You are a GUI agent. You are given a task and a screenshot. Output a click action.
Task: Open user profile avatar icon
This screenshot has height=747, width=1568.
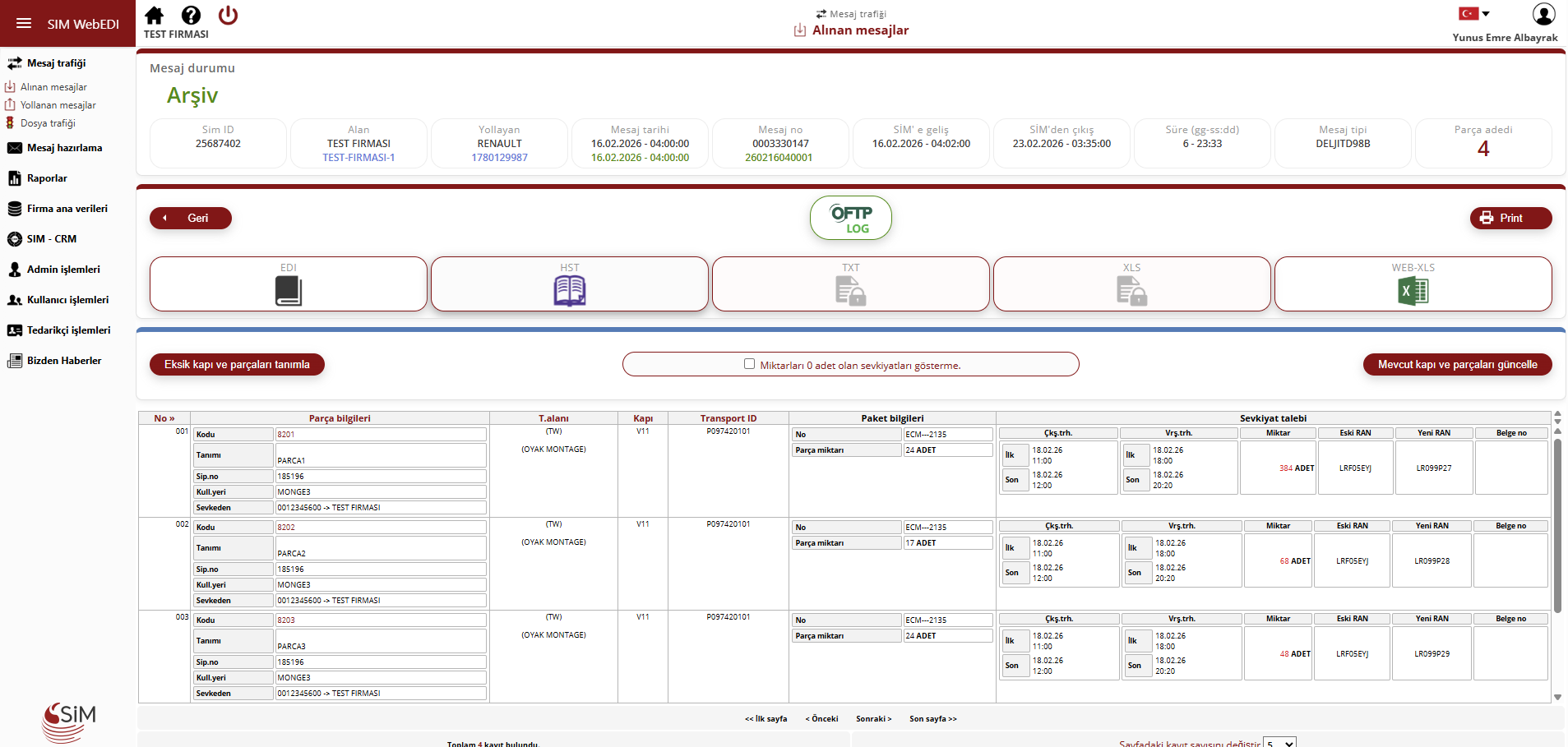pos(1543,14)
